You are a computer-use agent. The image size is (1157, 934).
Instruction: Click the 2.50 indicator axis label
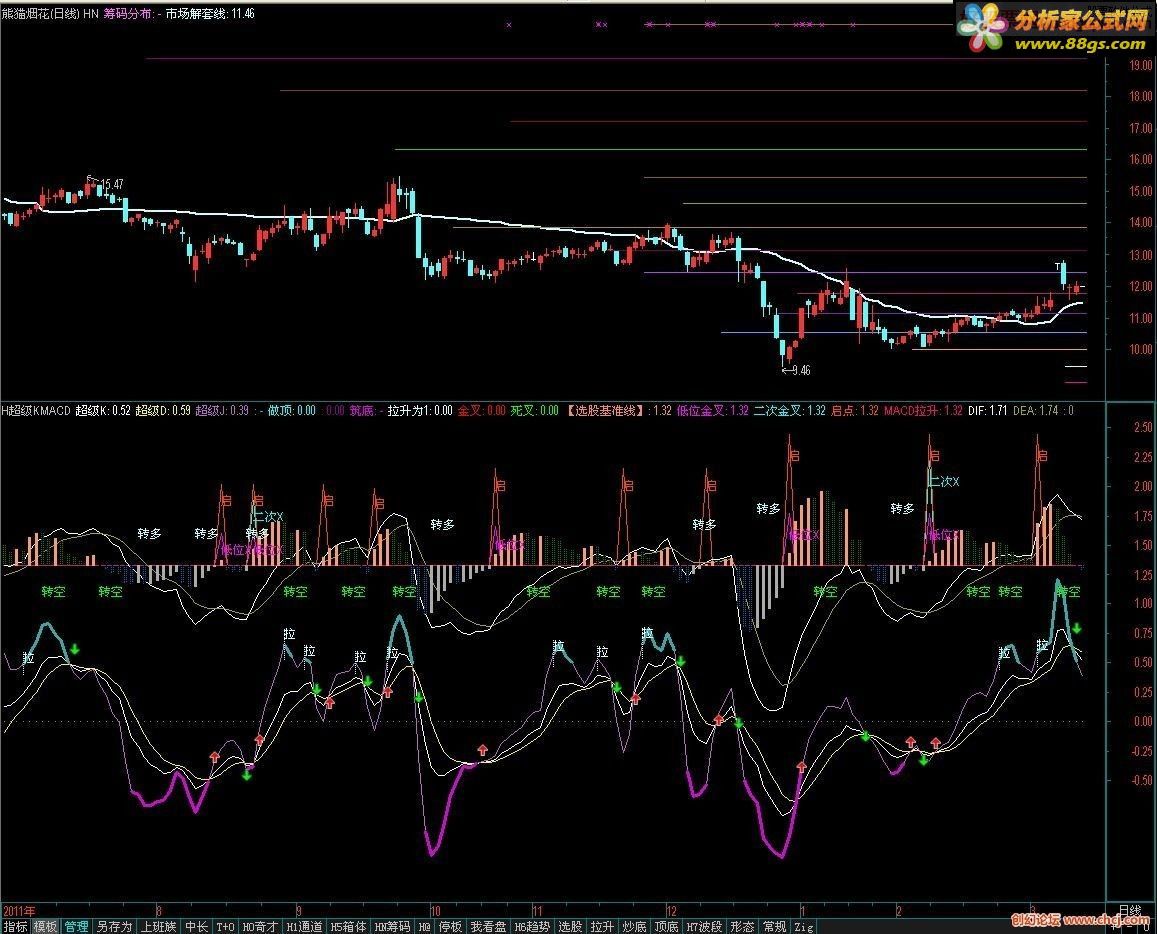click(x=1142, y=427)
